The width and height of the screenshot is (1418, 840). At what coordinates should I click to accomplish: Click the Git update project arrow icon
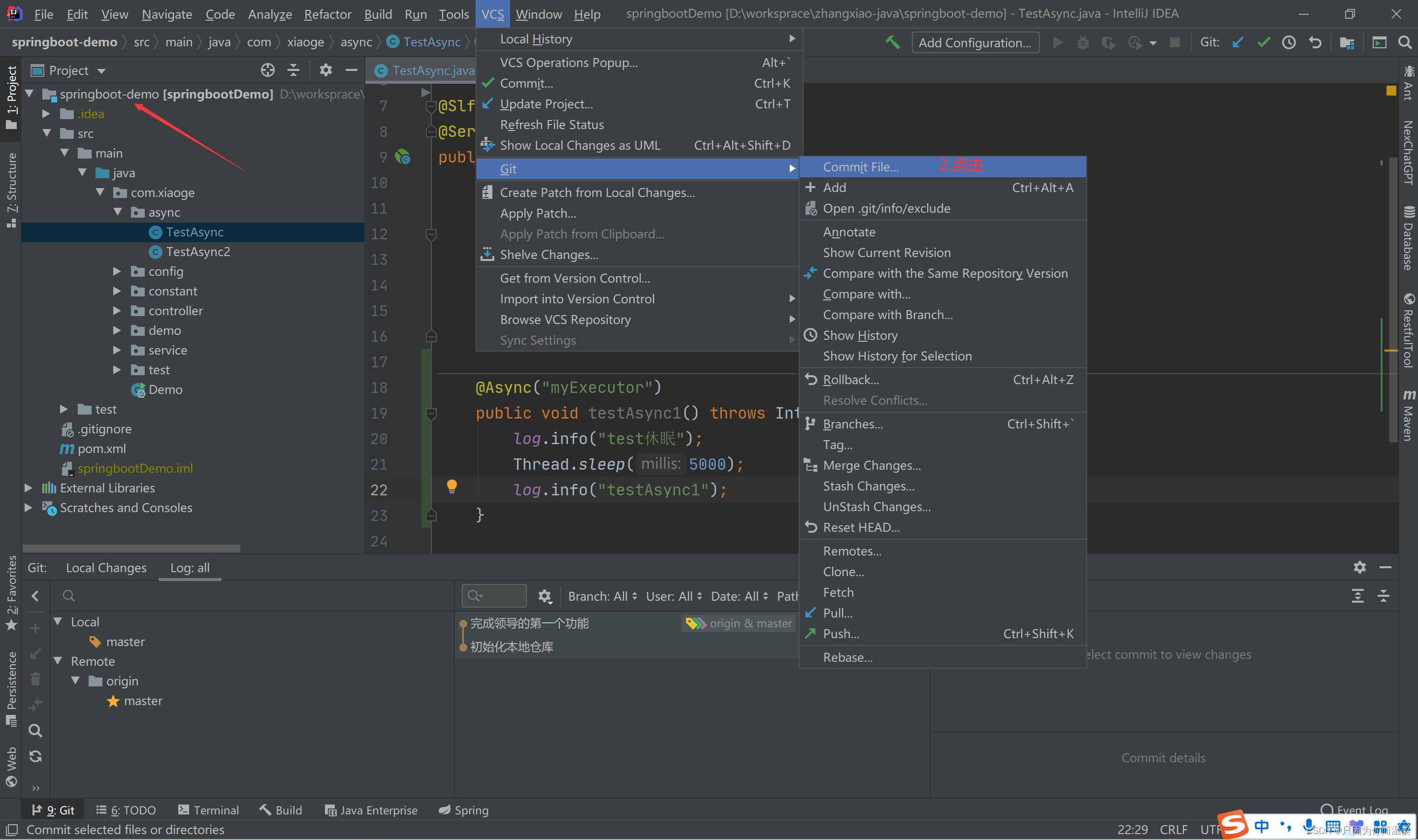[1237, 42]
